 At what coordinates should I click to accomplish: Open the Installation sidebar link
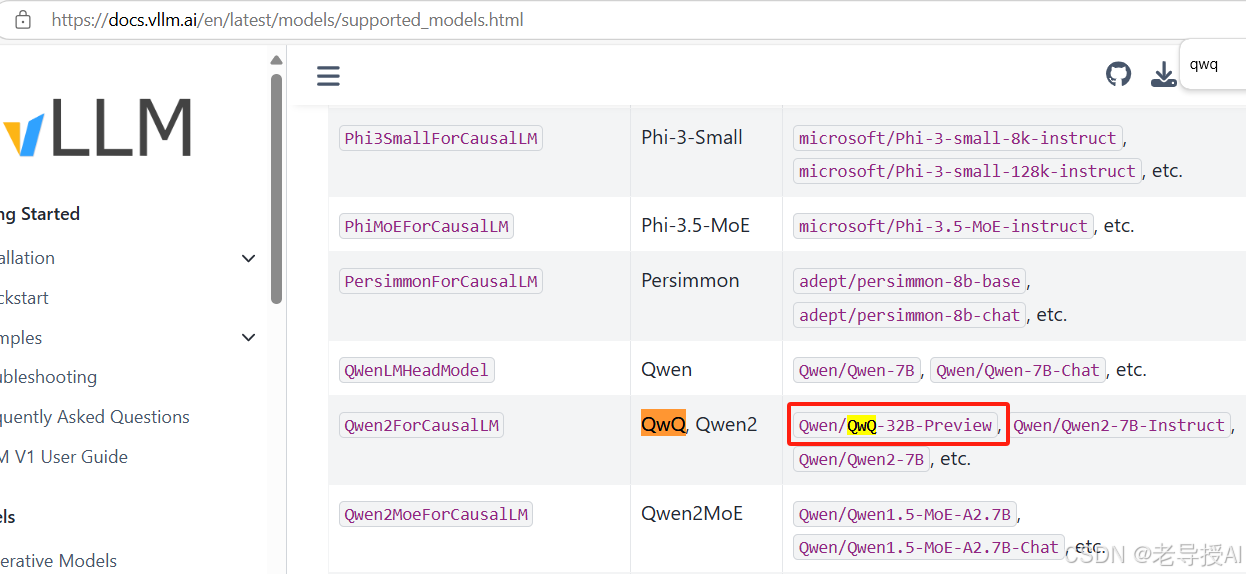click(x=27, y=258)
